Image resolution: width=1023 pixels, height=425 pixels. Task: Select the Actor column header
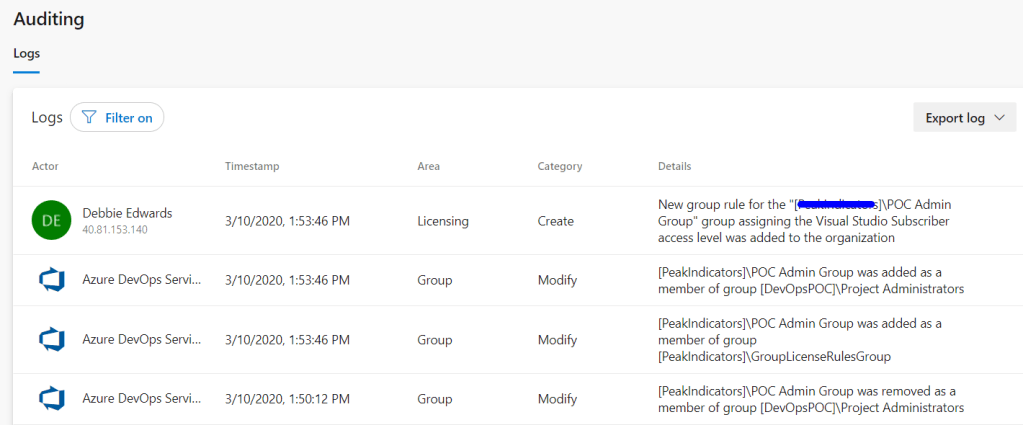(x=45, y=166)
